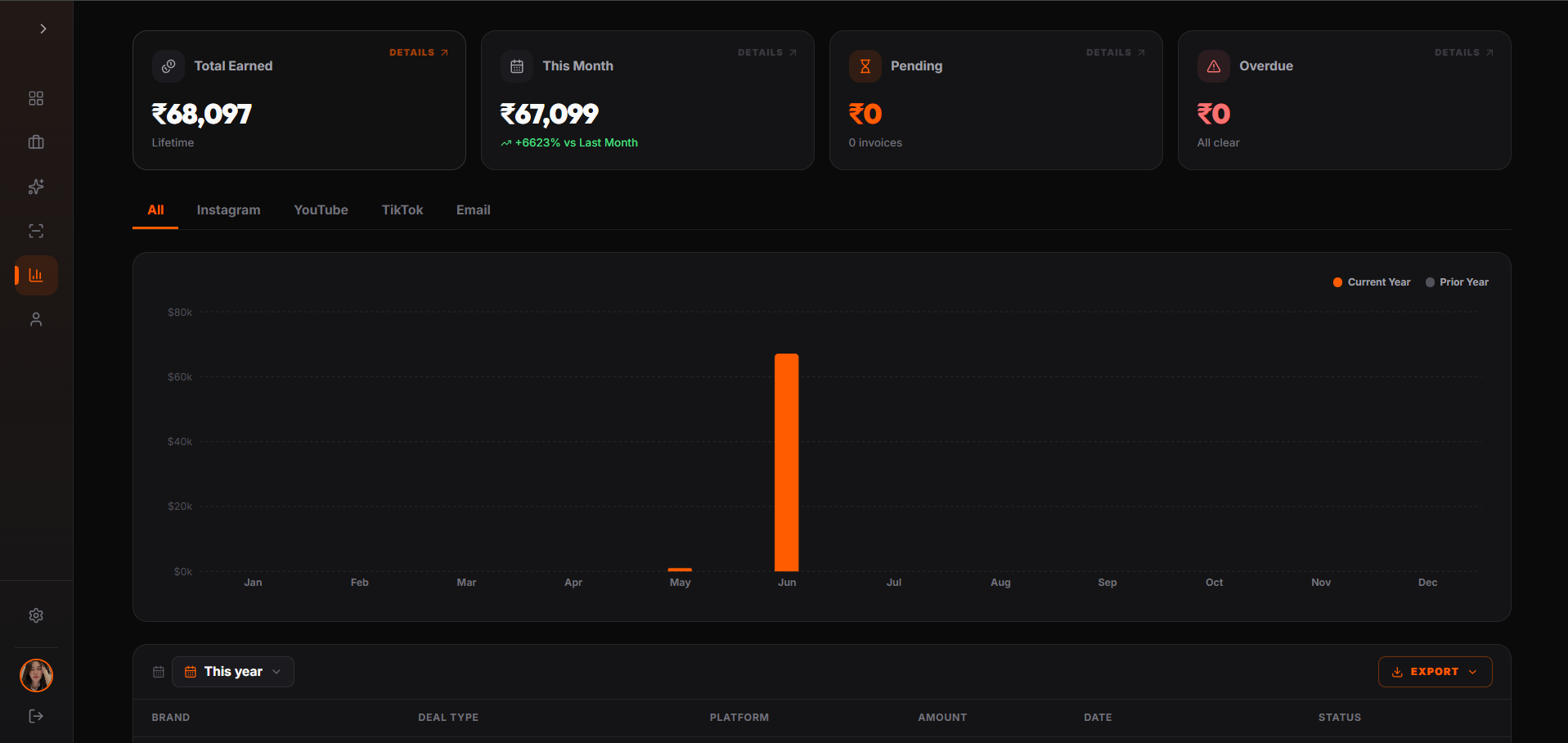Screen dimensions: 1568x743
Task: Click the Status column header
Action: pyautogui.click(x=1340, y=718)
